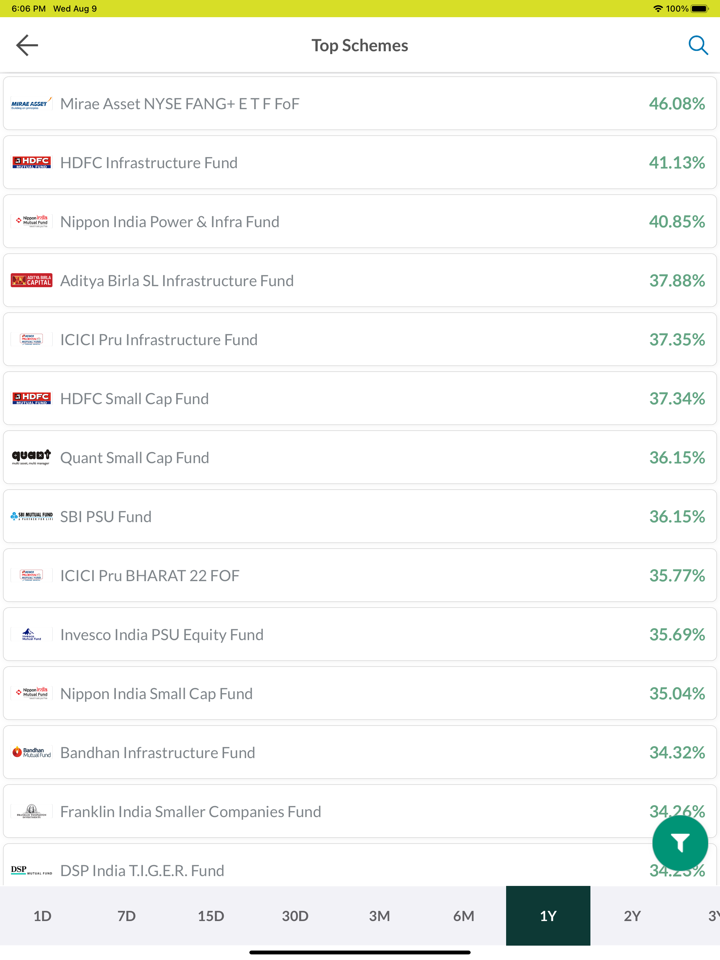Image resolution: width=720 pixels, height=960 pixels.
Task: Tap the Quant fund logo
Action: click(31, 458)
